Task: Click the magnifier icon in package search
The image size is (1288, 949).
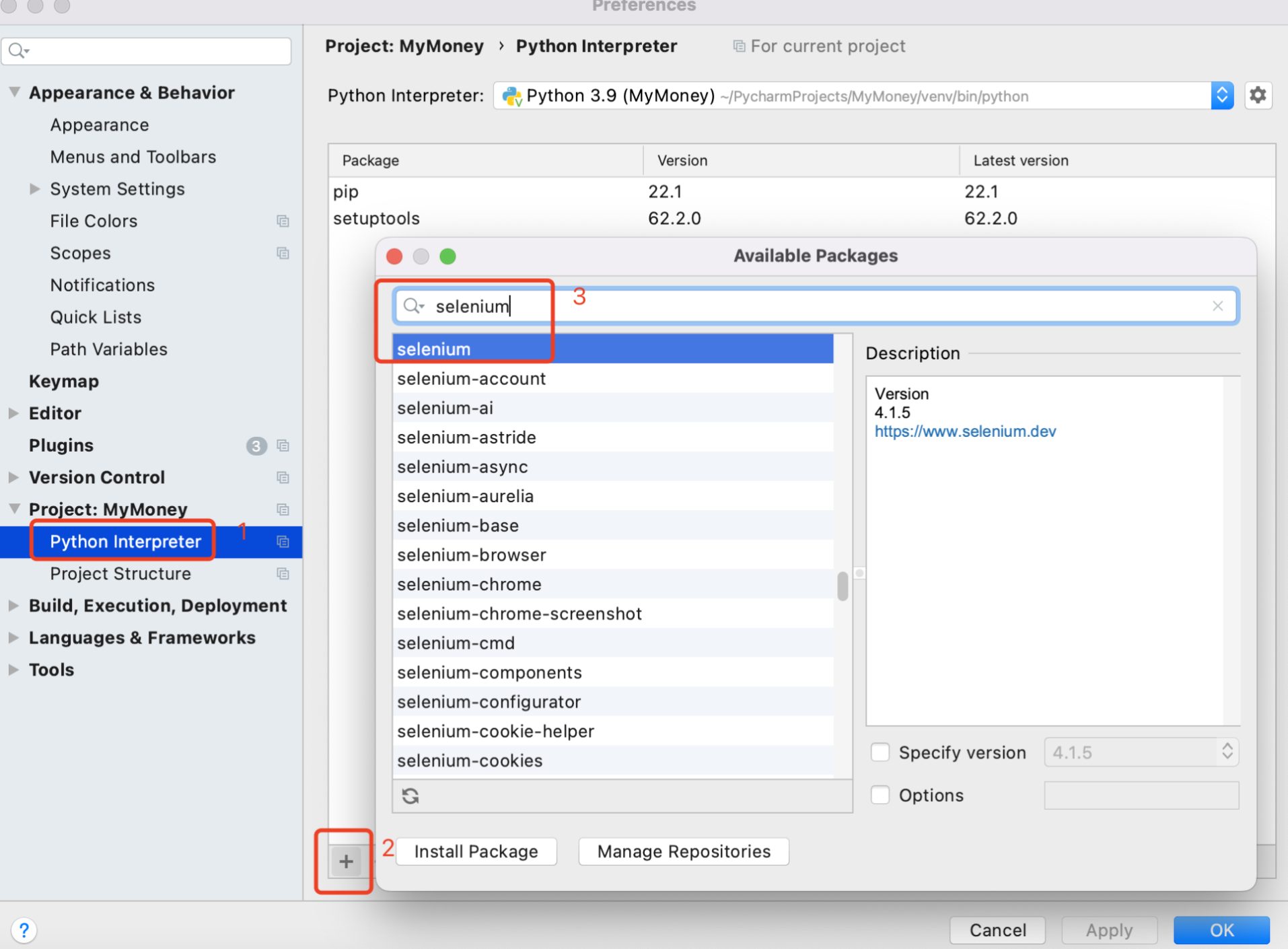Action: point(413,306)
